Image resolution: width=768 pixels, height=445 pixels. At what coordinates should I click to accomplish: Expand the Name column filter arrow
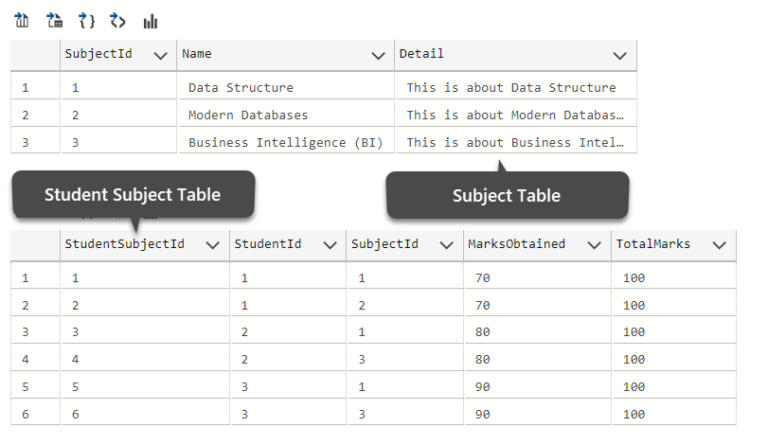(x=378, y=56)
